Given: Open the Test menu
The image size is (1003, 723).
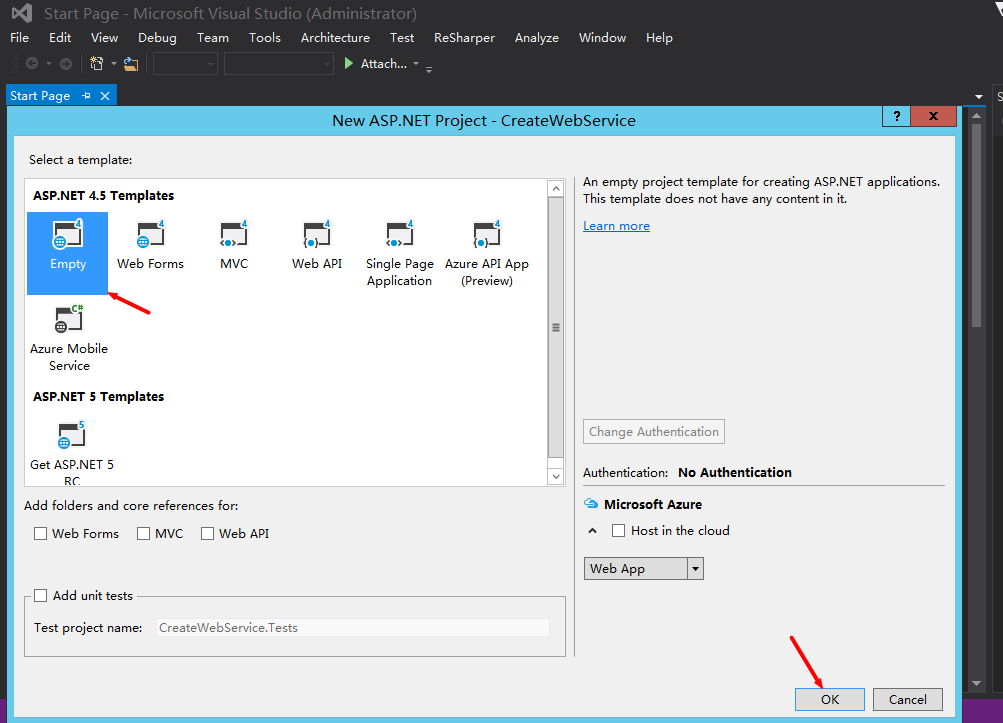Looking at the screenshot, I should [402, 38].
